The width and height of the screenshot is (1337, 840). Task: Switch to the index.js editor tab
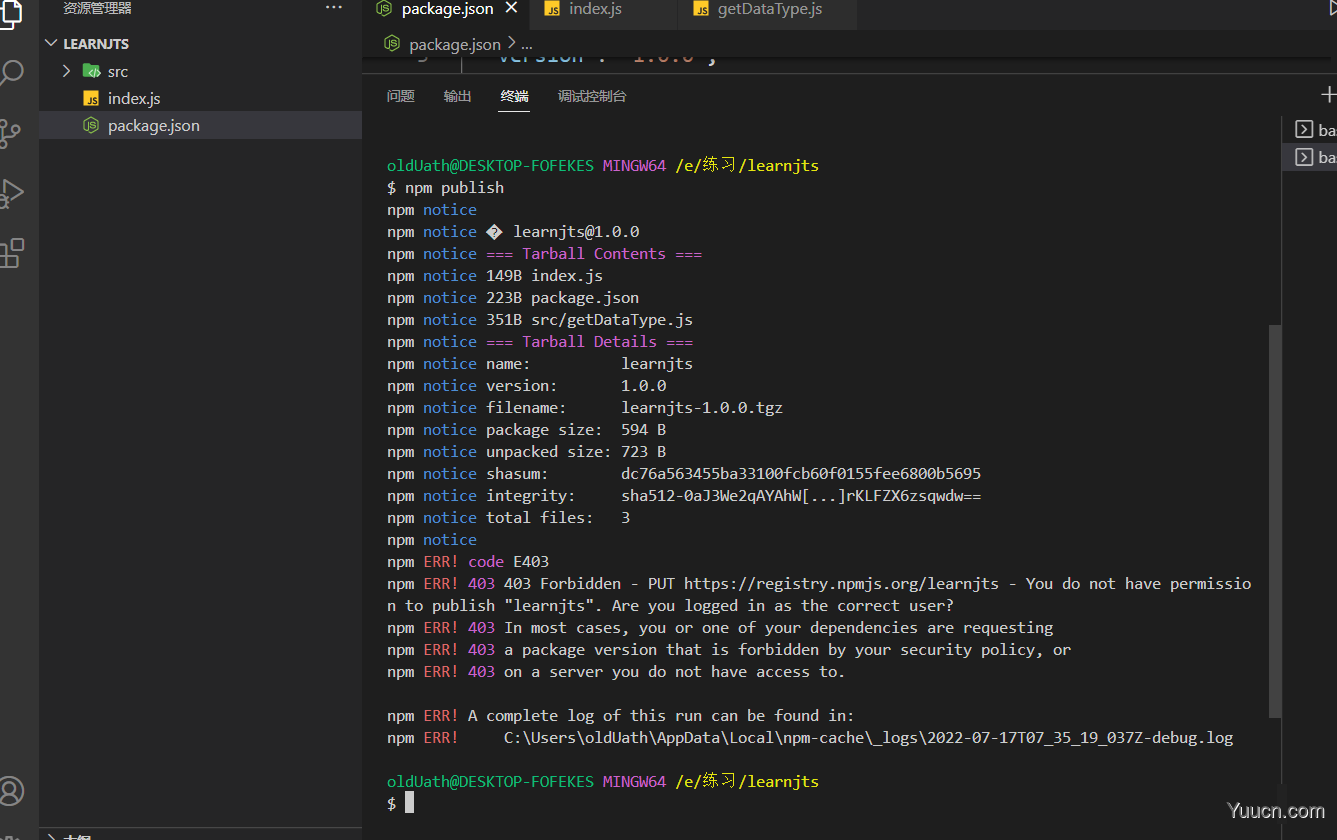point(595,9)
